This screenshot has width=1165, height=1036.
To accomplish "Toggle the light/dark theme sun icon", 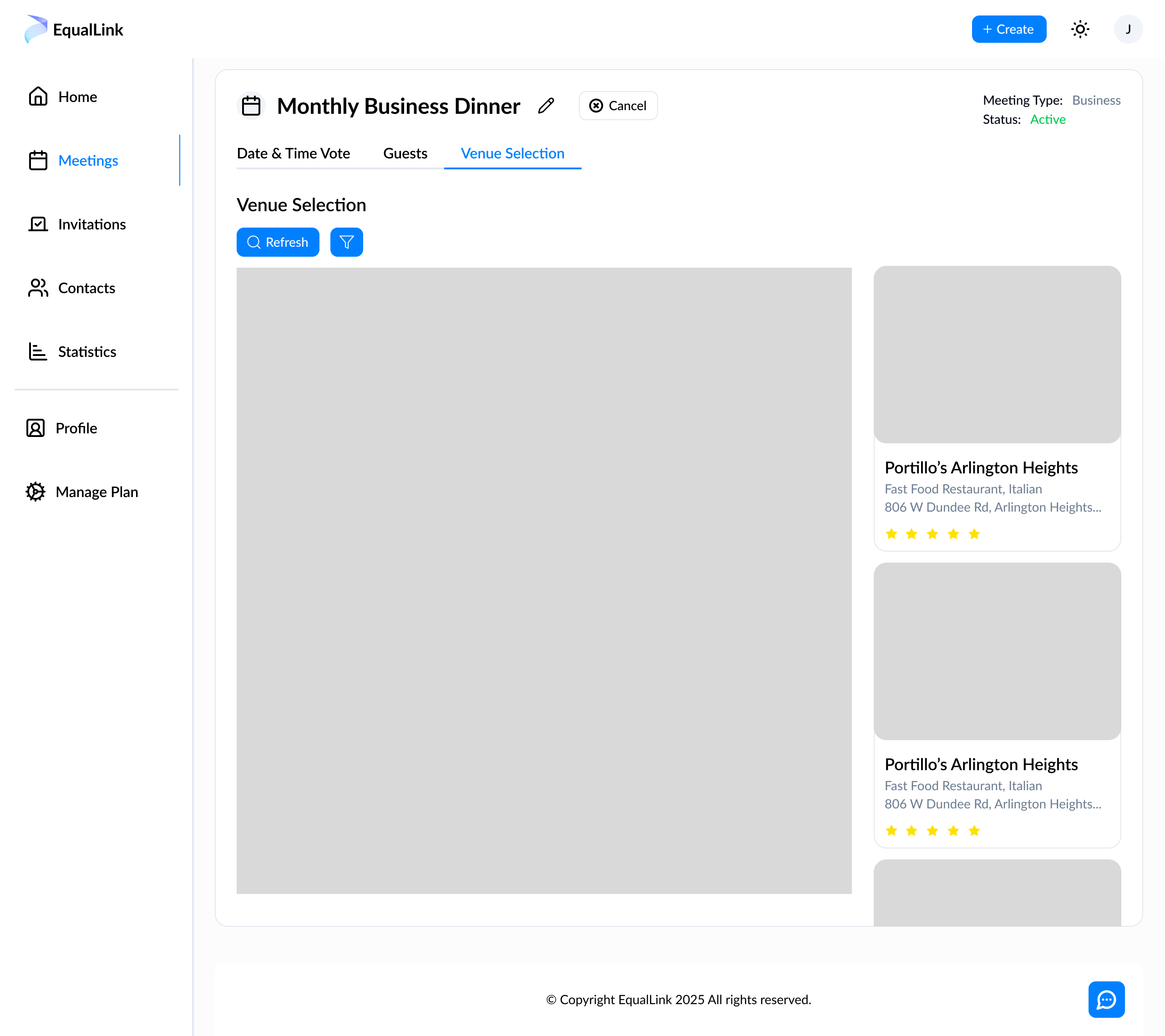I will (x=1079, y=29).
